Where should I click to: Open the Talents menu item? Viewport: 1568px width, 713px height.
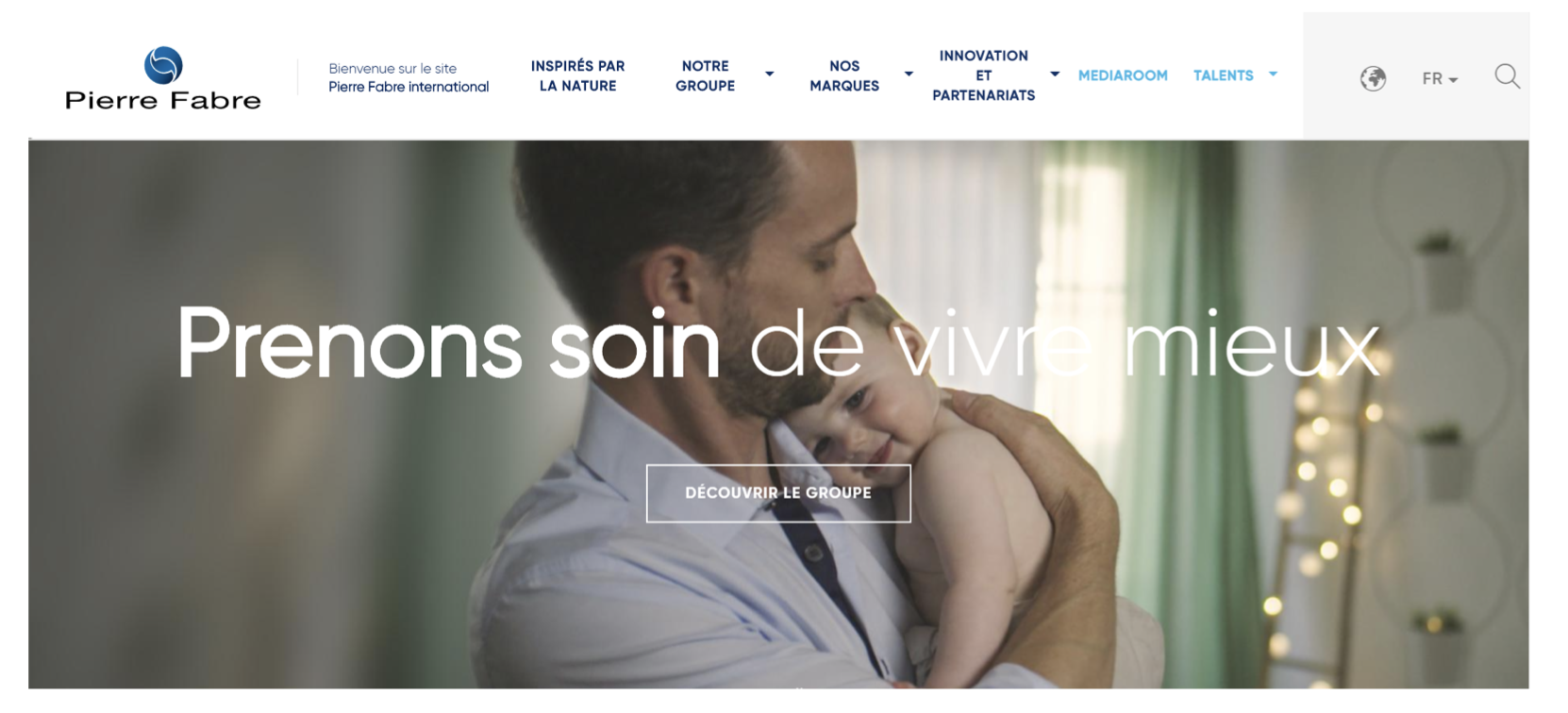click(x=1223, y=75)
